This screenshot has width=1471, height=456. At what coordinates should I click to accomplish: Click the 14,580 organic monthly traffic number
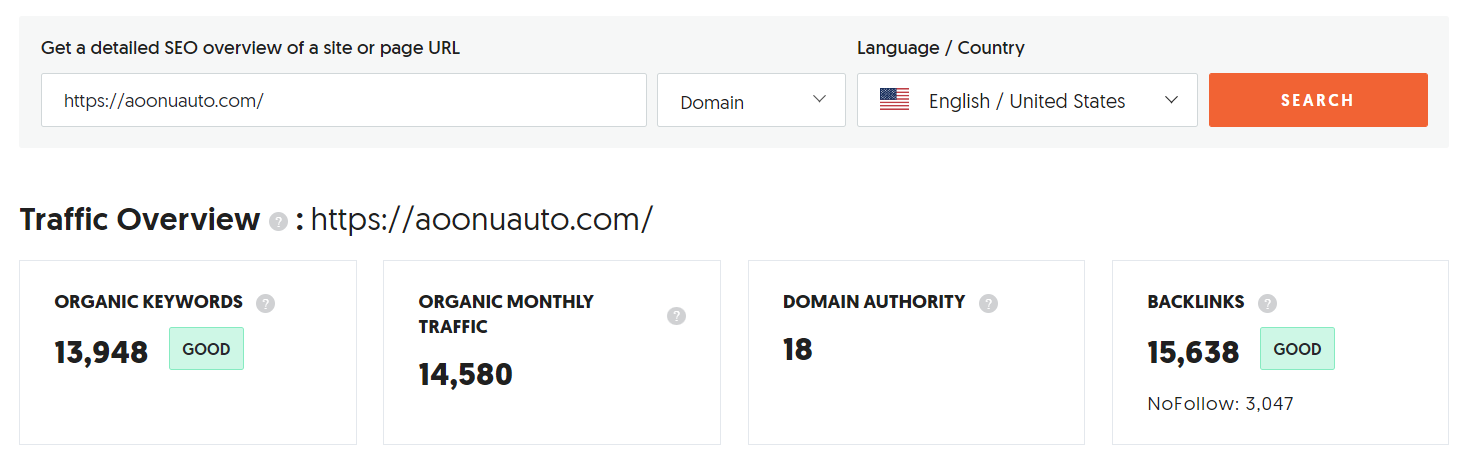pos(465,375)
